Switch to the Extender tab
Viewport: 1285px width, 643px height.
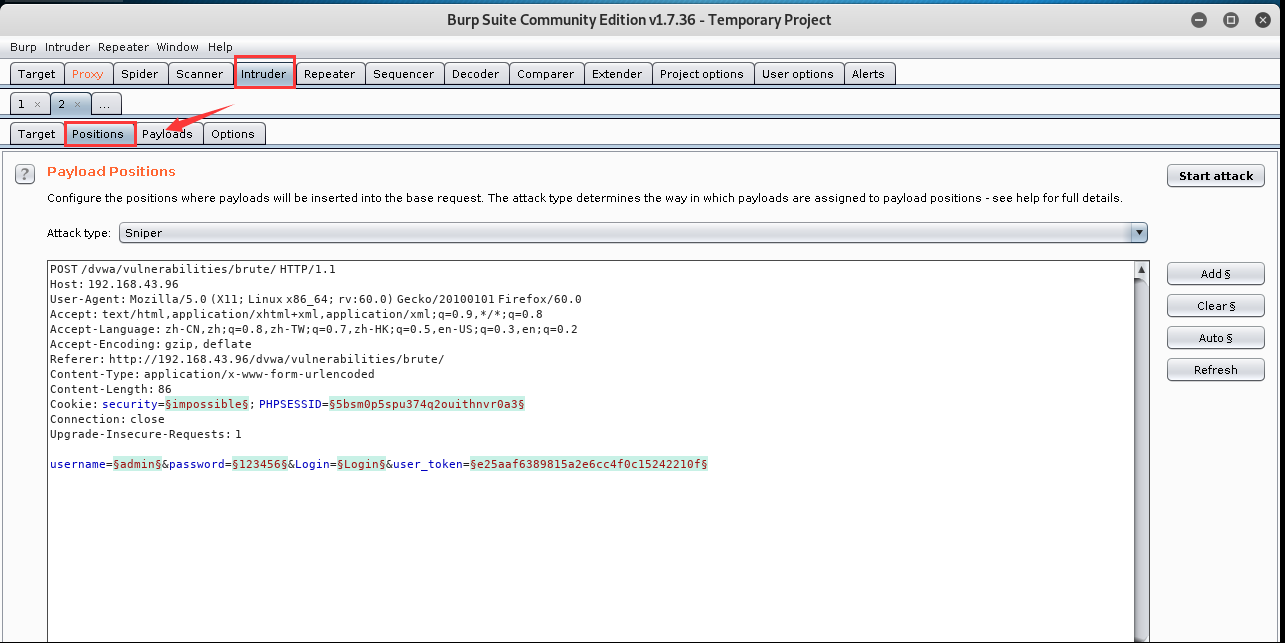(x=618, y=74)
